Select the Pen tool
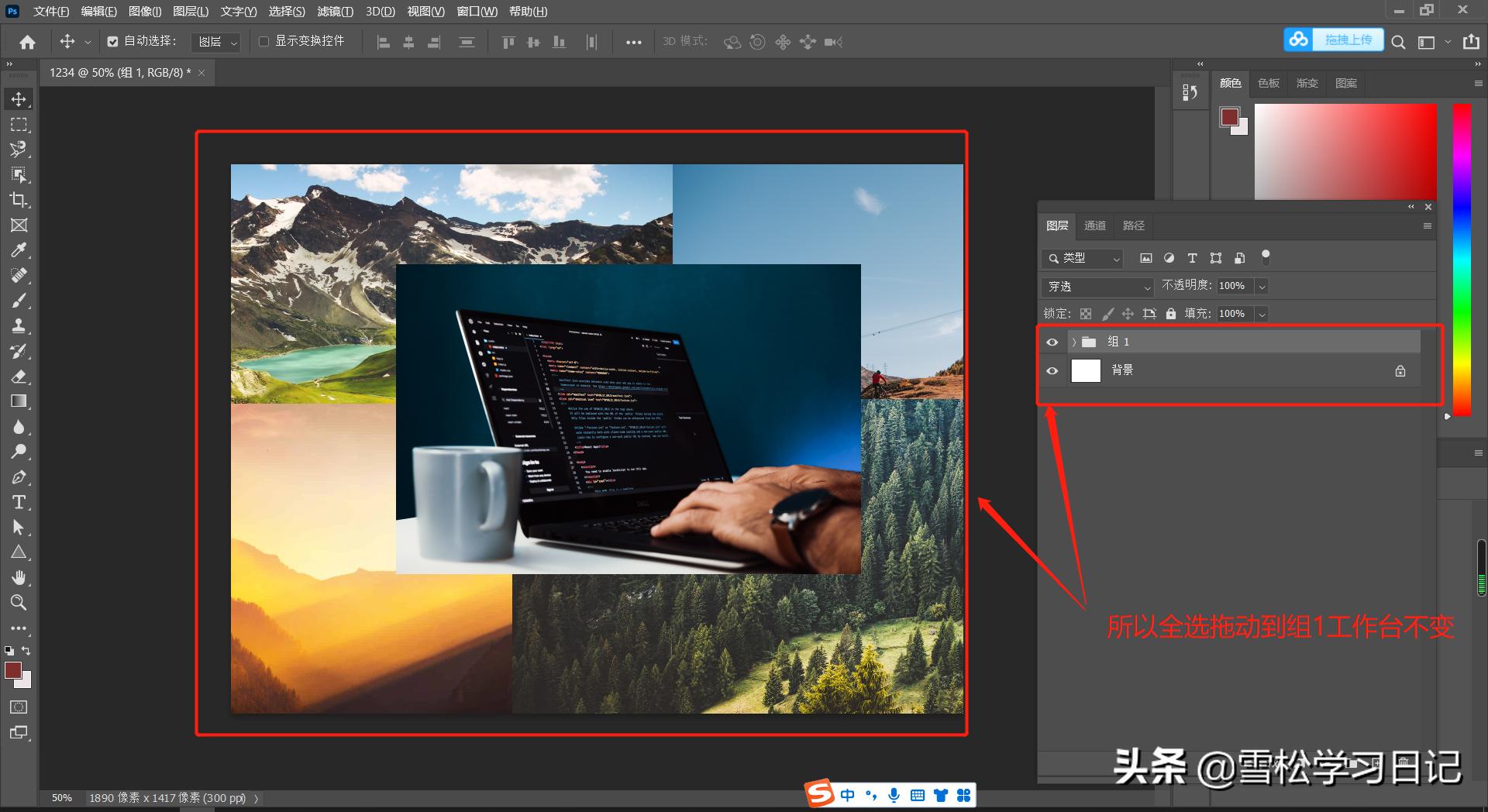1488x812 pixels. 19,477
